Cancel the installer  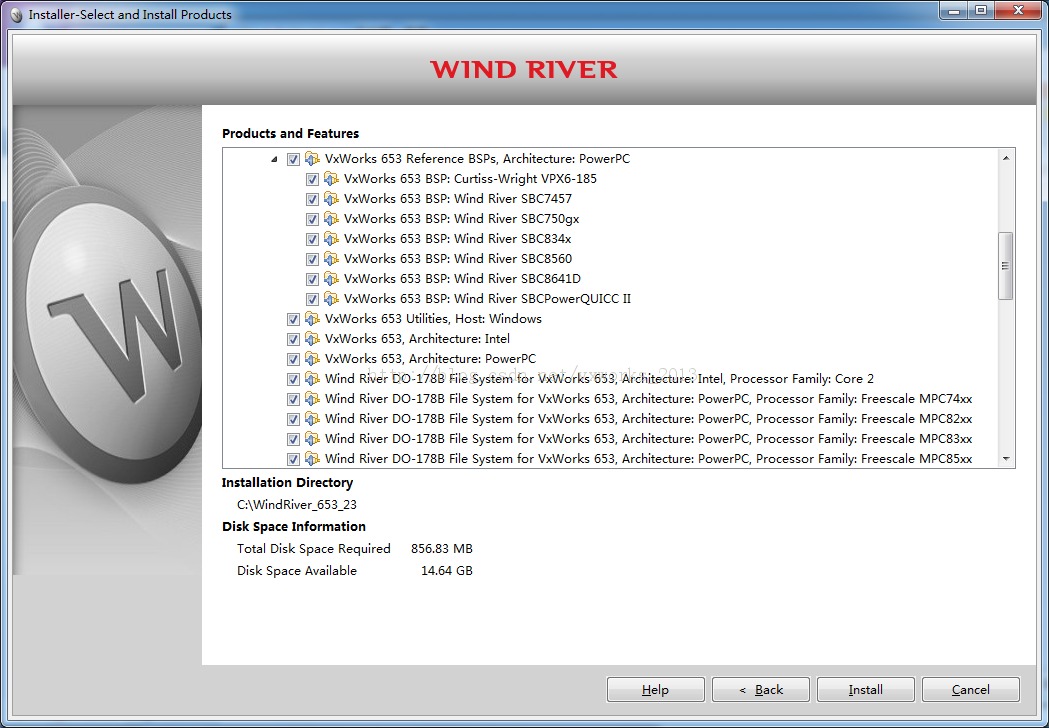[971, 690]
